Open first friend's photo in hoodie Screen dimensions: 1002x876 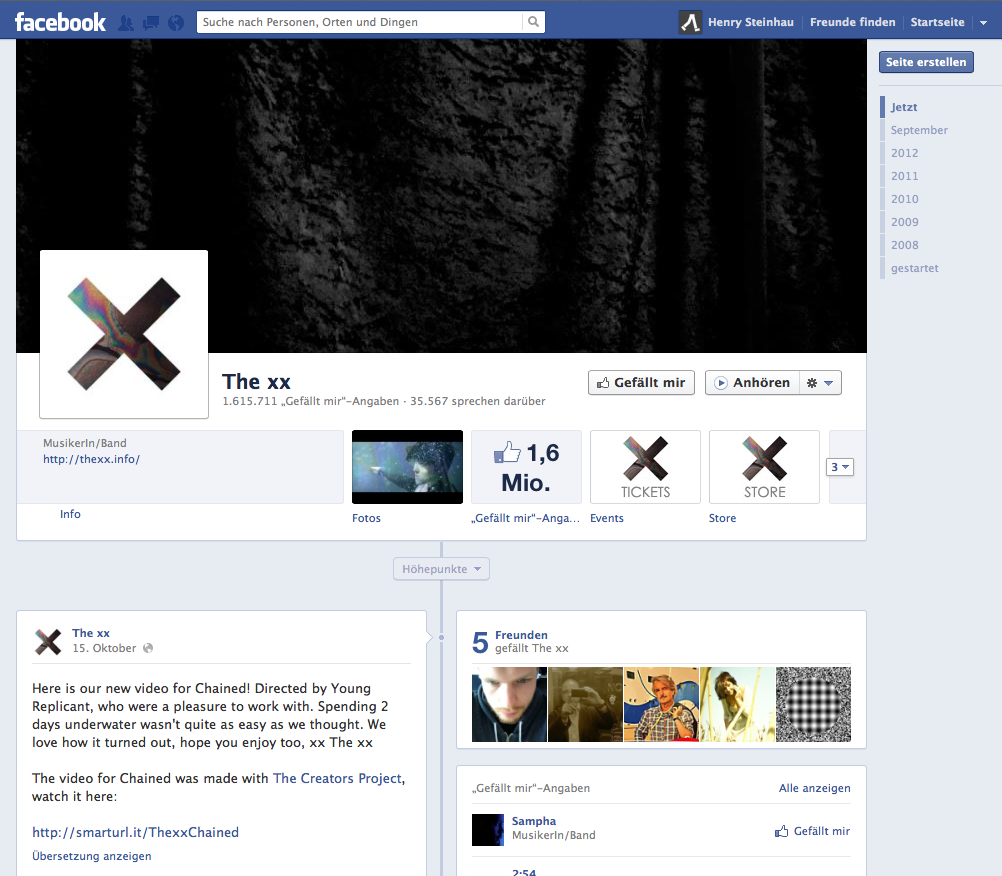pyautogui.click(x=509, y=704)
